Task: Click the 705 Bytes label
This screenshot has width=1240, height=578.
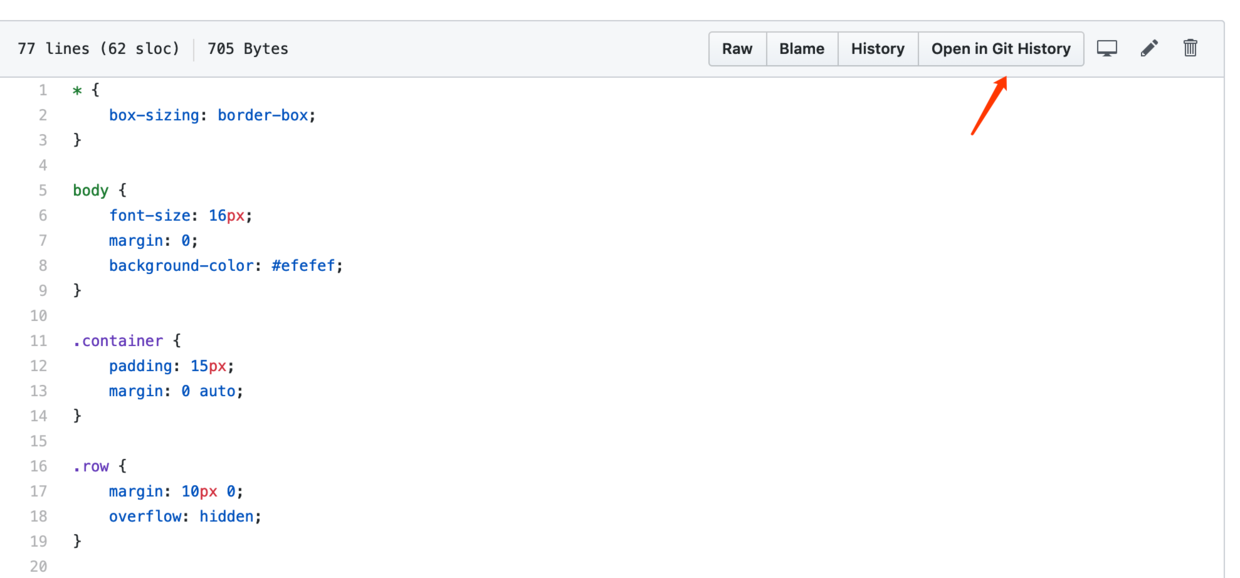Action: [x=247, y=48]
